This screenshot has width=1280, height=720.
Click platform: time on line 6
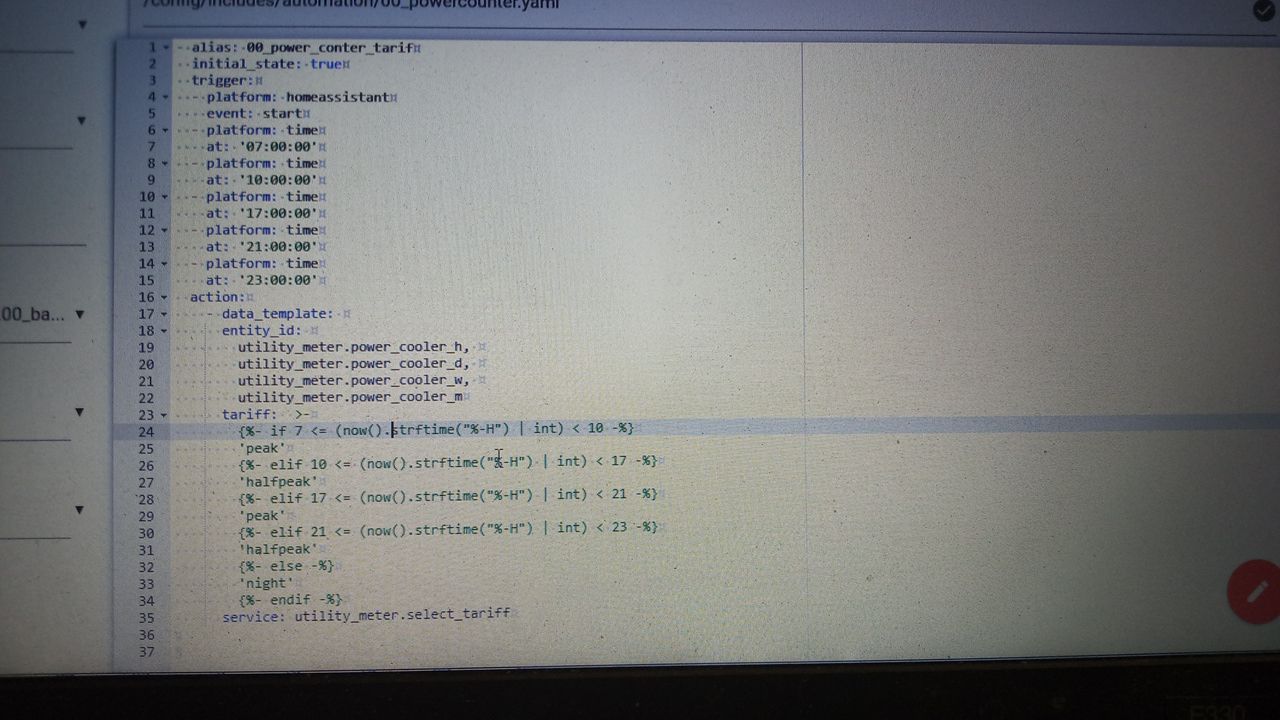pyautogui.click(x=262, y=130)
